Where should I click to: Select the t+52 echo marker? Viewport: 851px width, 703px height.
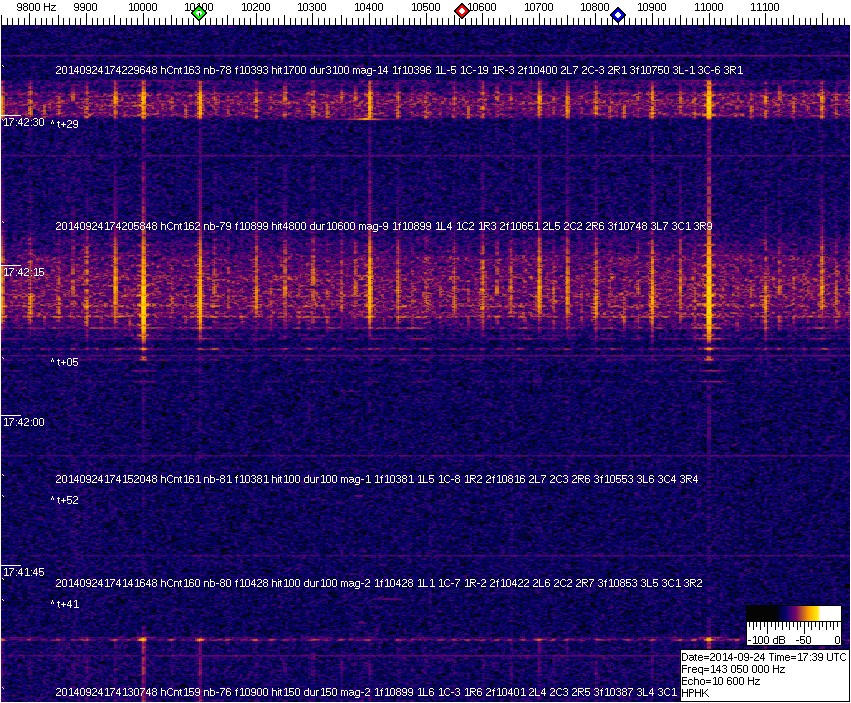click(66, 500)
